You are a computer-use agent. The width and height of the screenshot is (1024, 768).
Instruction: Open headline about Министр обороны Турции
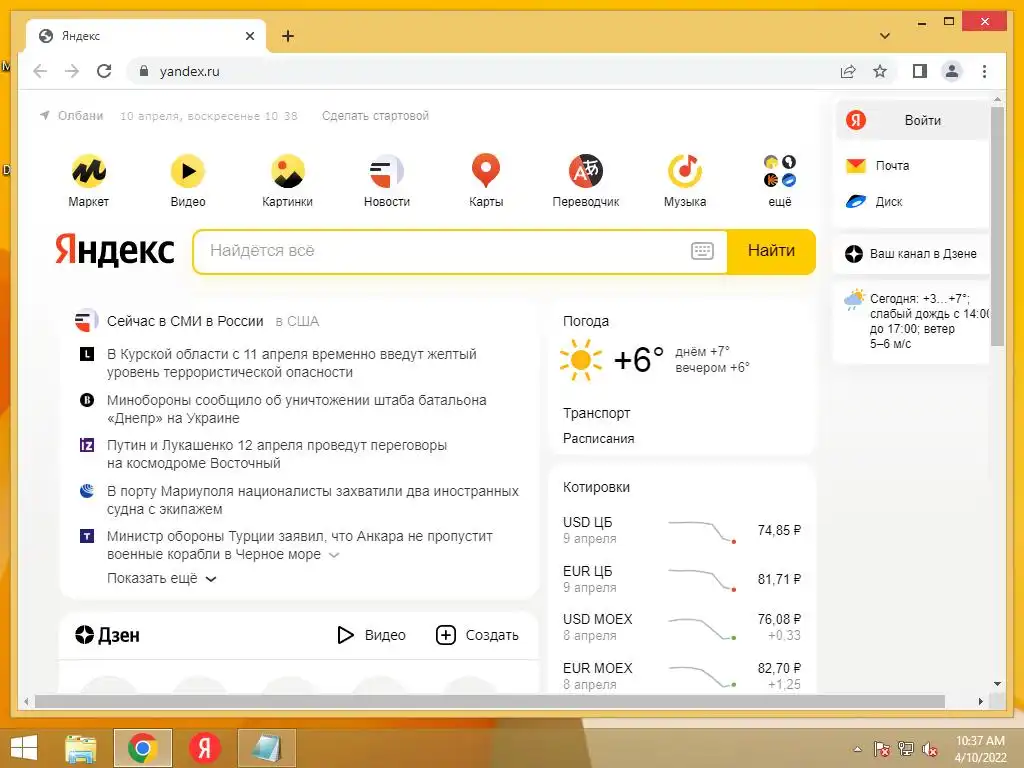point(300,545)
